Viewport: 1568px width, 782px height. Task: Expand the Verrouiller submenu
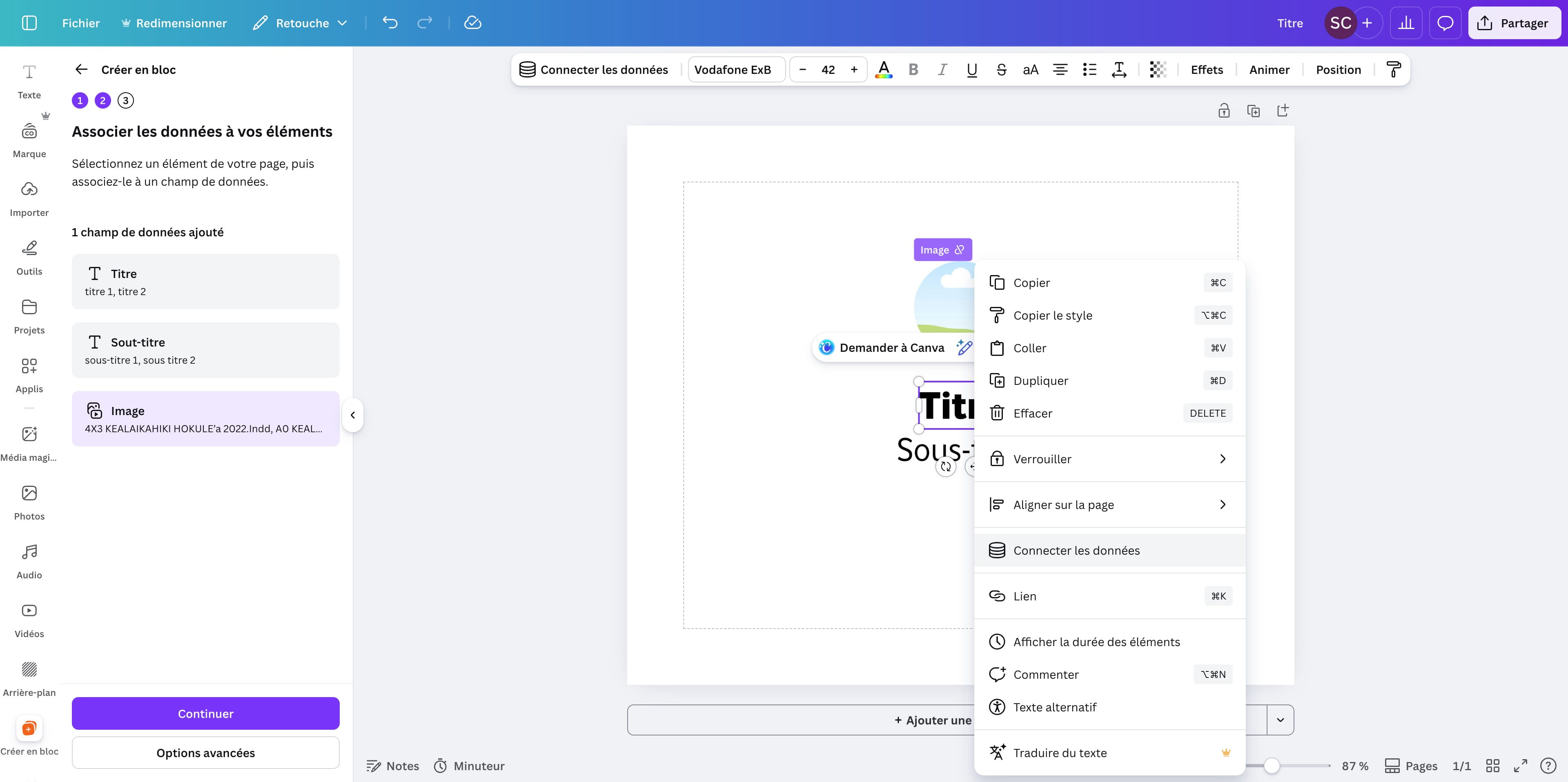(1110, 459)
